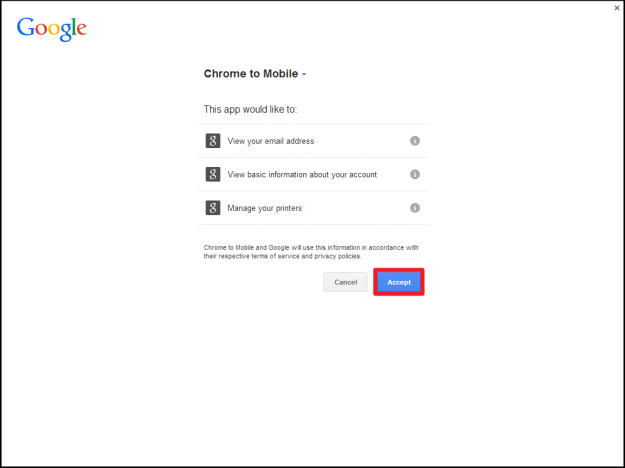Click the Google logo
The image size is (625, 468).
click(x=51, y=29)
